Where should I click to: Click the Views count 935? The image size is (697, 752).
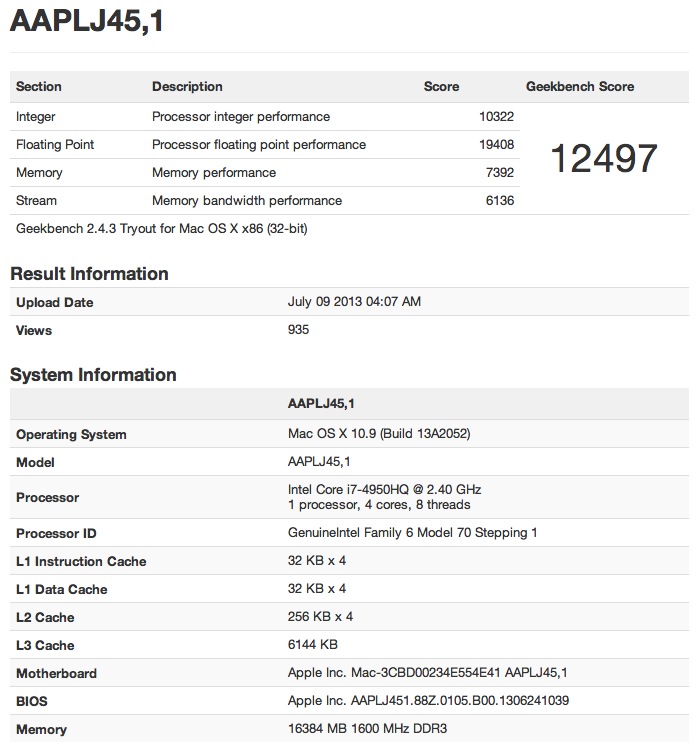(298, 330)
